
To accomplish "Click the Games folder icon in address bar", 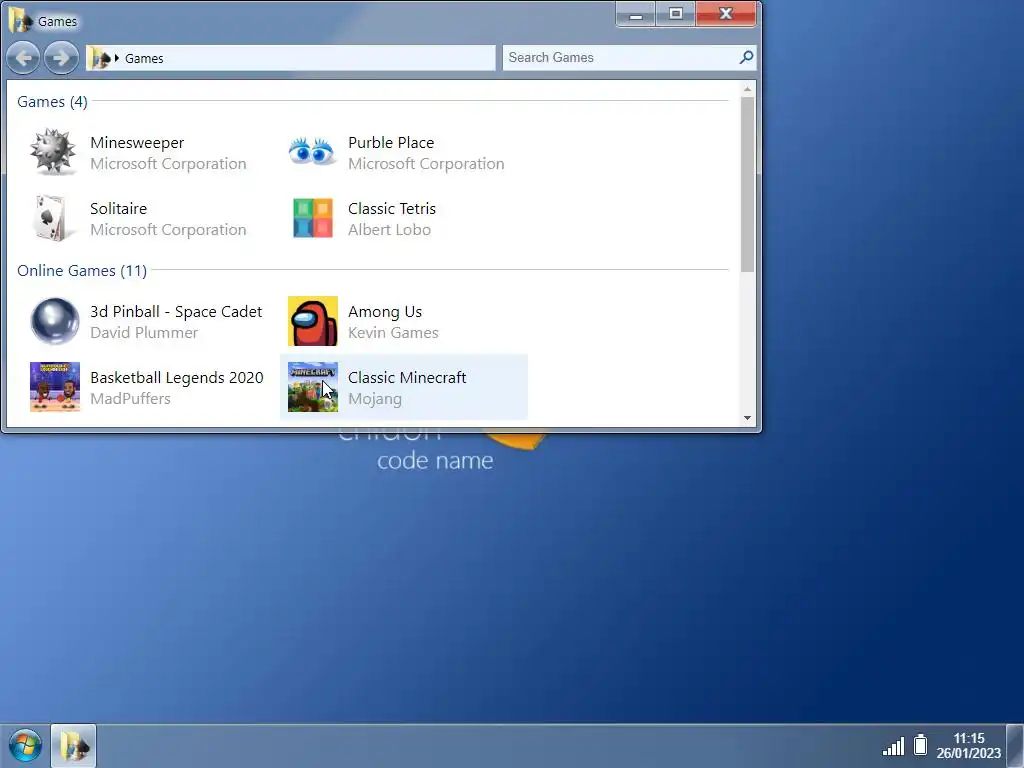I will (99, 58).
